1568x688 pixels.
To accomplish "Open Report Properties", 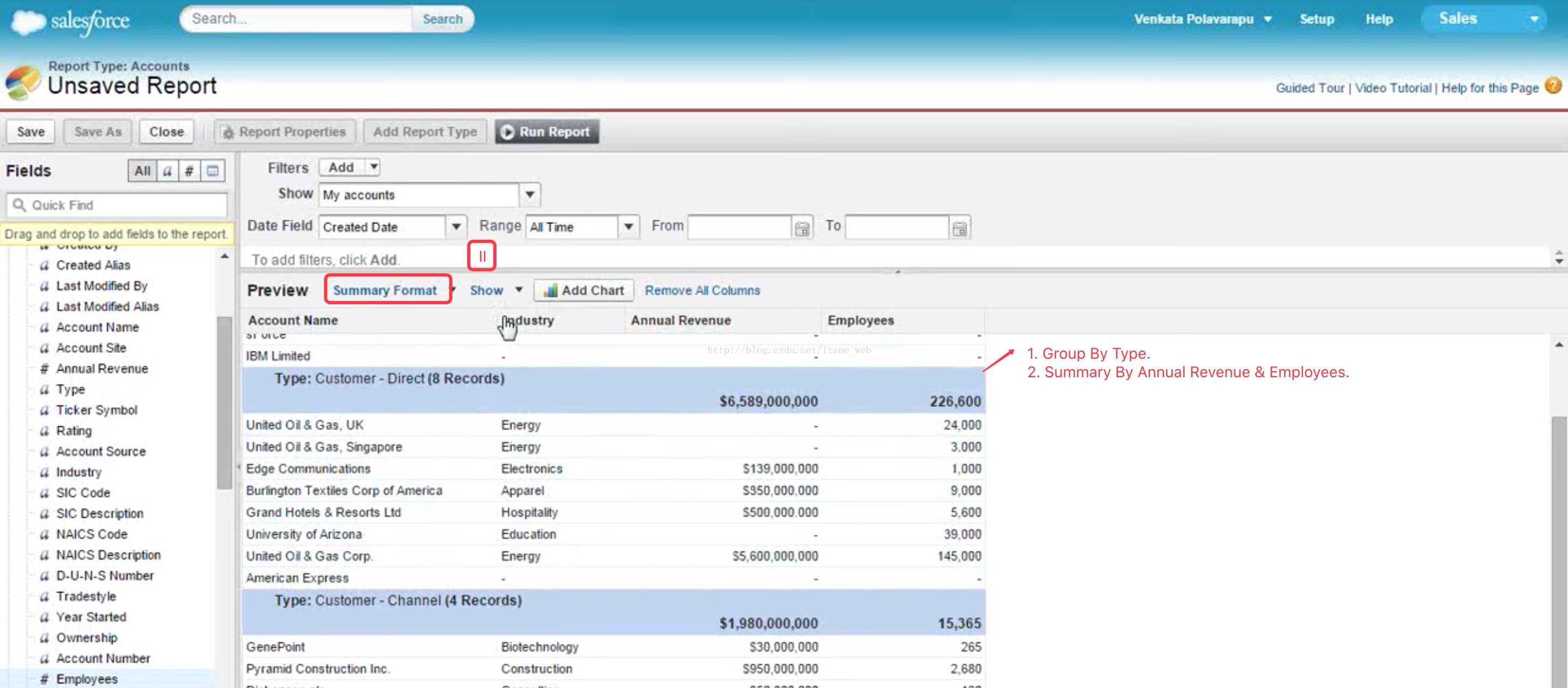I will pos(285,131).
